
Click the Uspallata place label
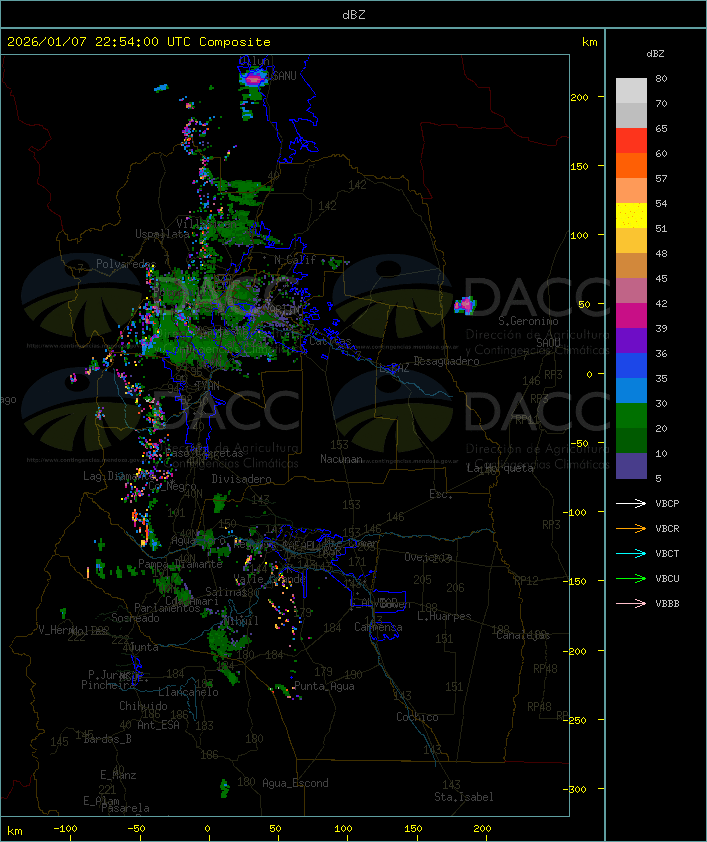162,234
